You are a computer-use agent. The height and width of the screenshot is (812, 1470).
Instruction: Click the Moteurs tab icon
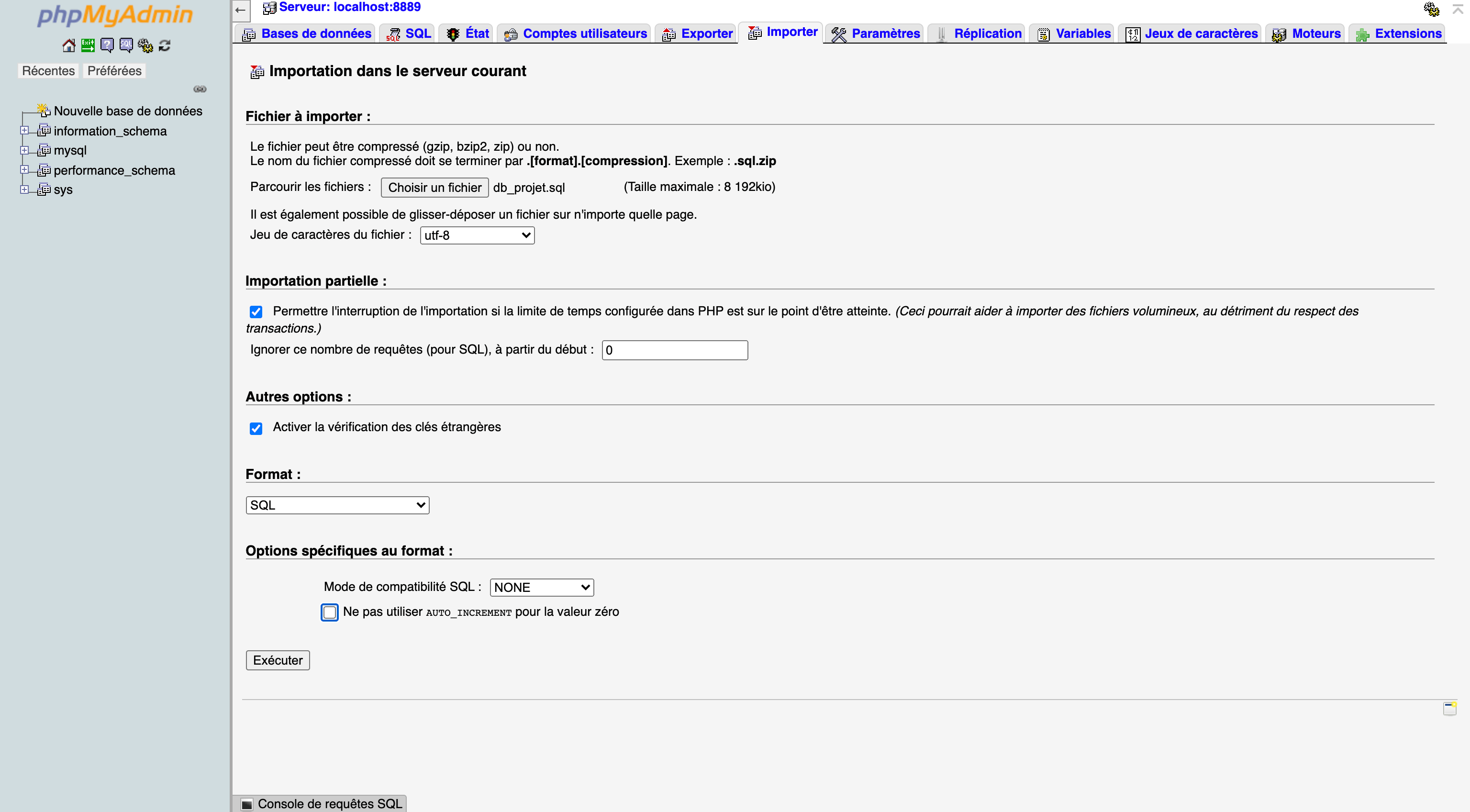(x=1279, y=34)
